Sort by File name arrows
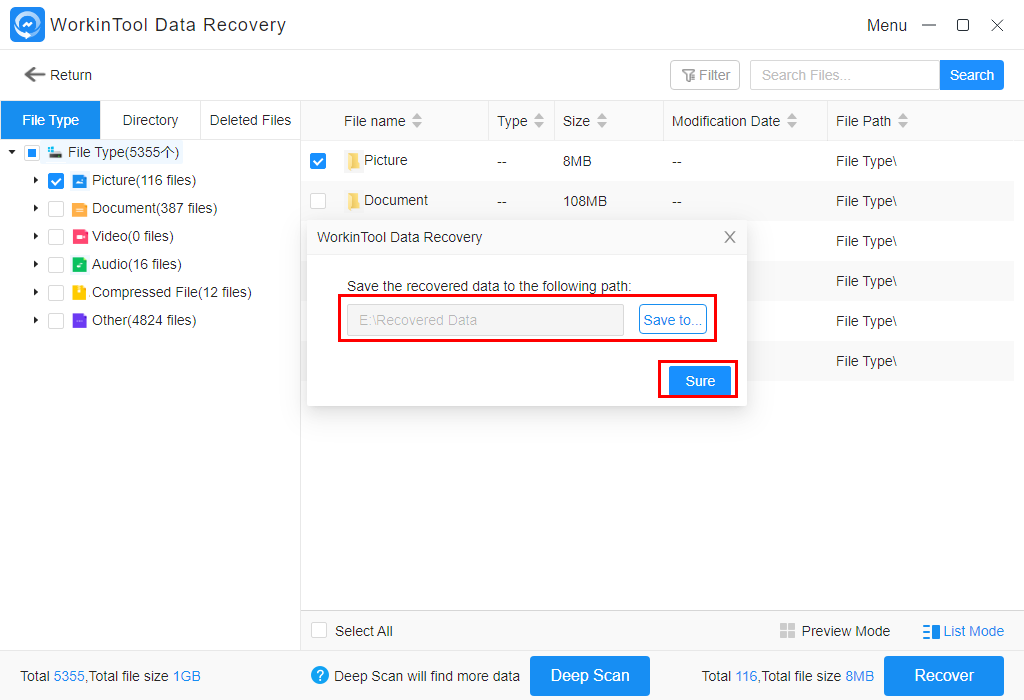1024x700 pixels. pos(417,121)
